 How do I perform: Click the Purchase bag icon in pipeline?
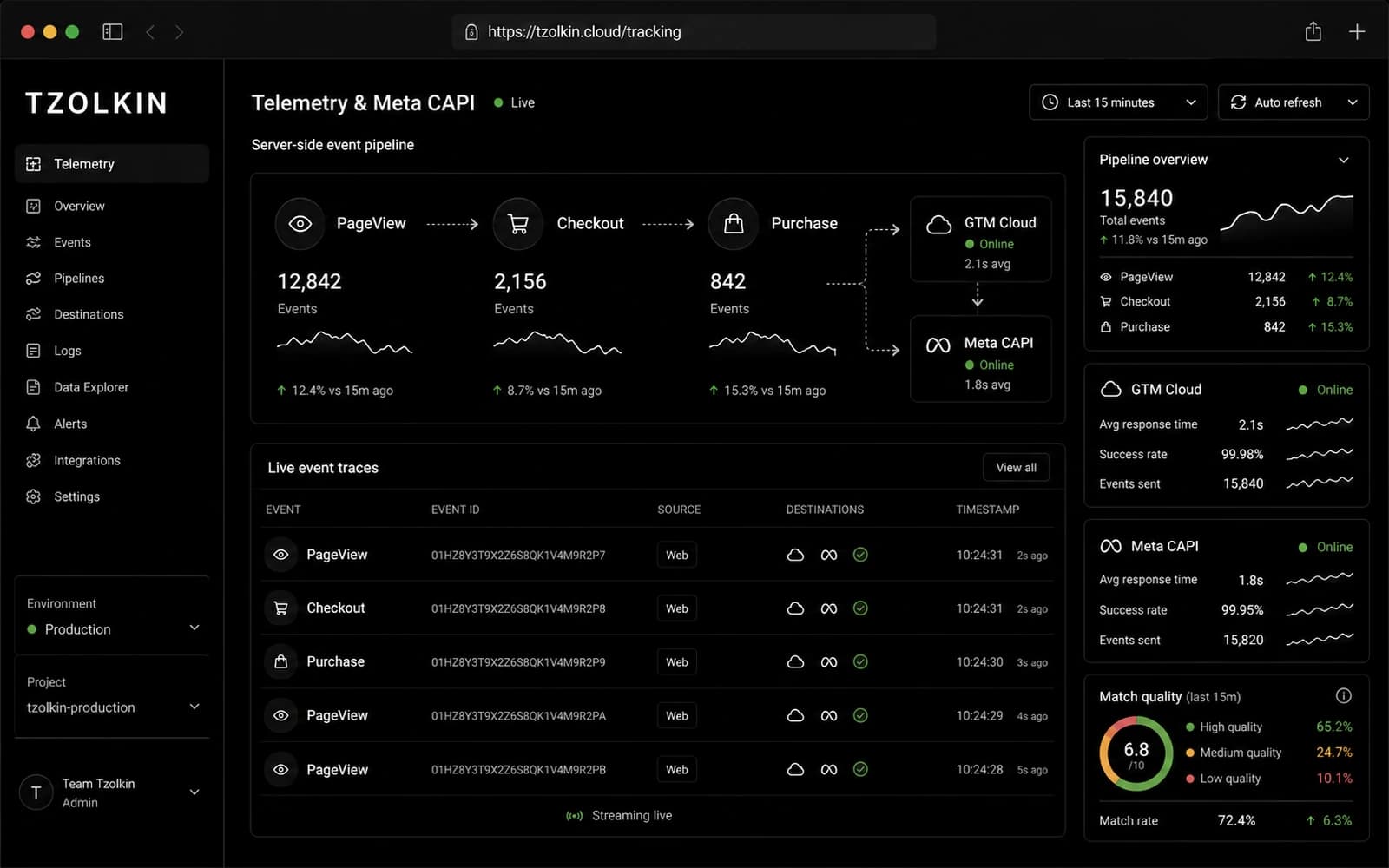click(x=734, y=224)
